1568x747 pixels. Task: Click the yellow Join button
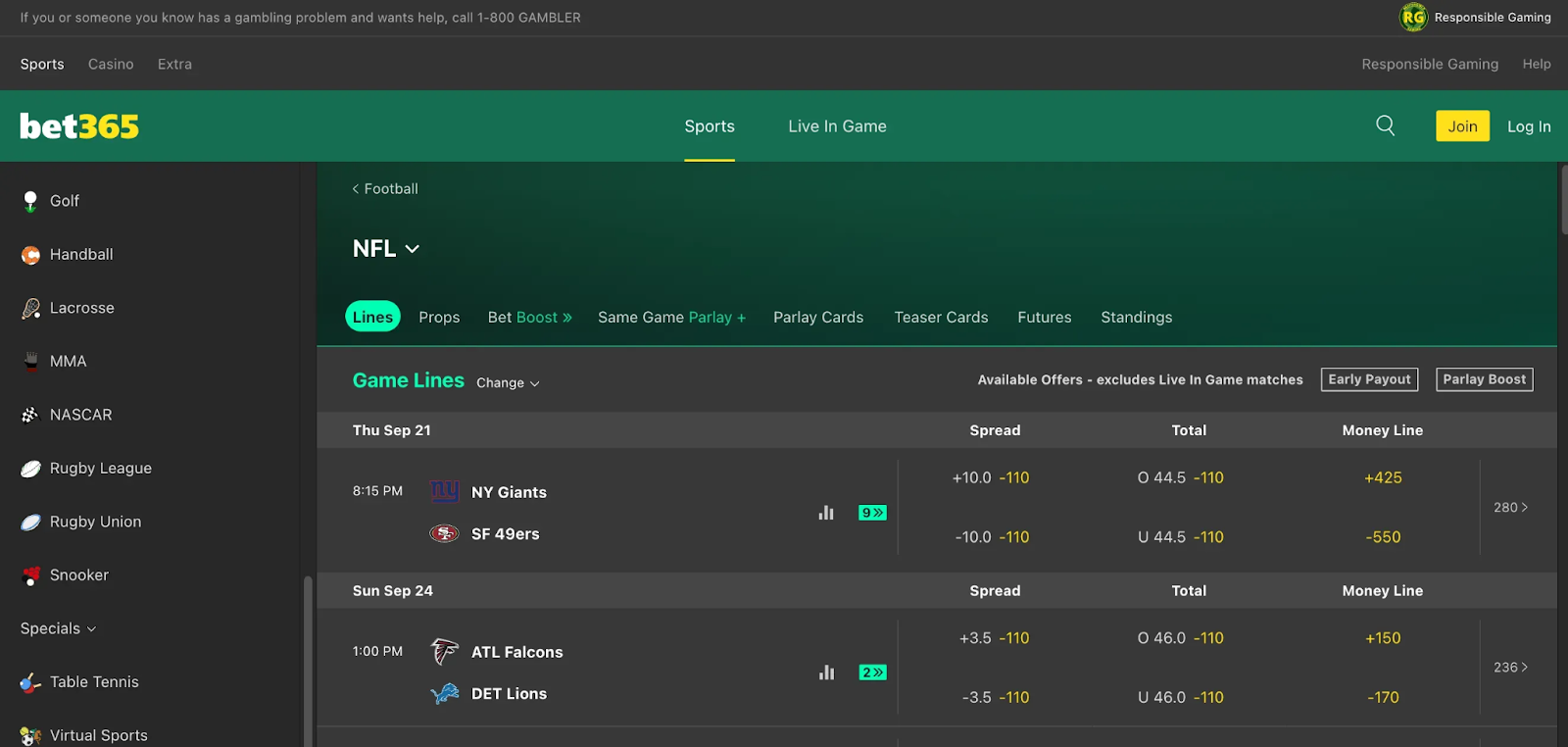point(1462,125)
